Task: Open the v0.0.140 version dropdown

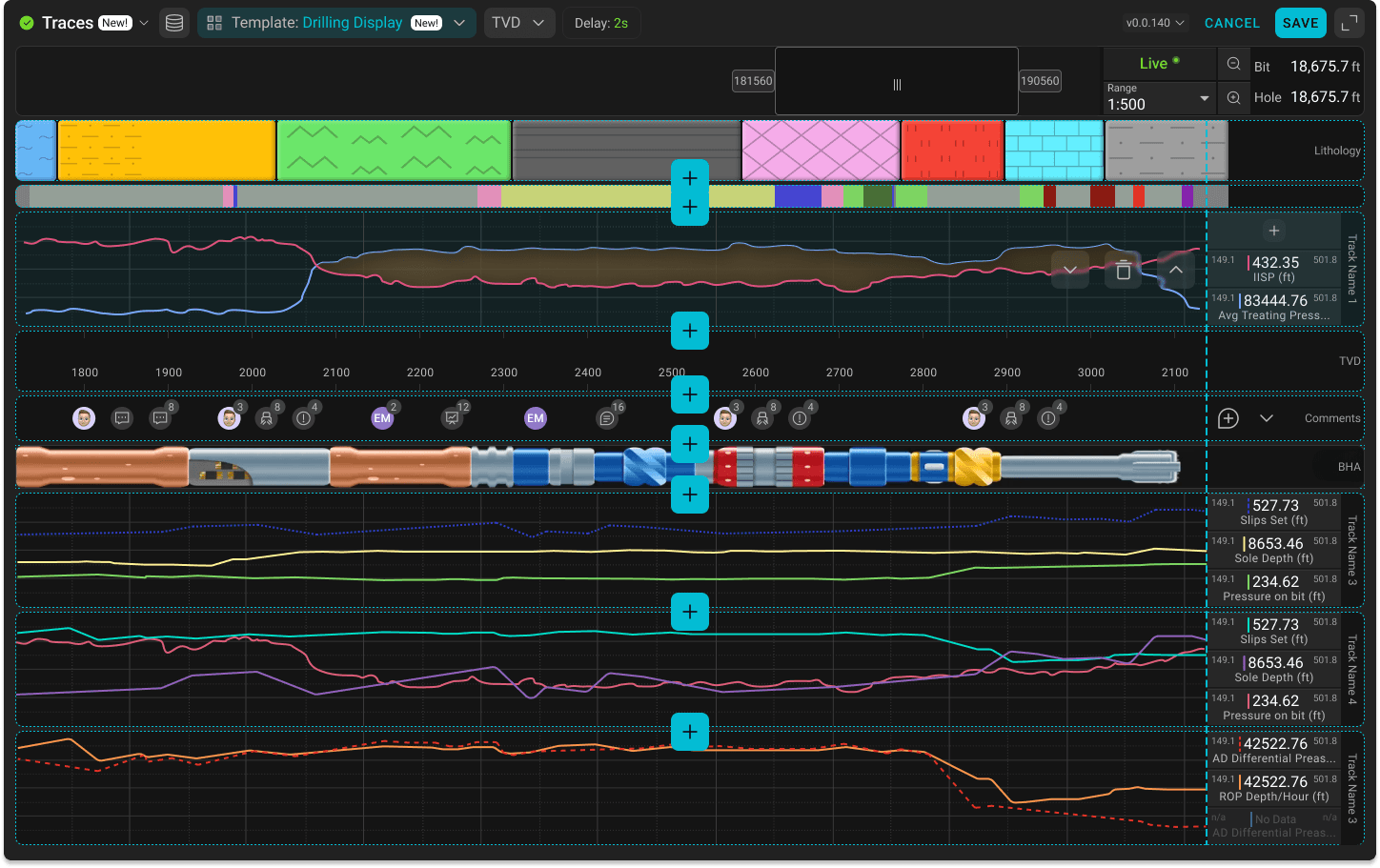Action: pyautogui.click(x=1155, y=23)
